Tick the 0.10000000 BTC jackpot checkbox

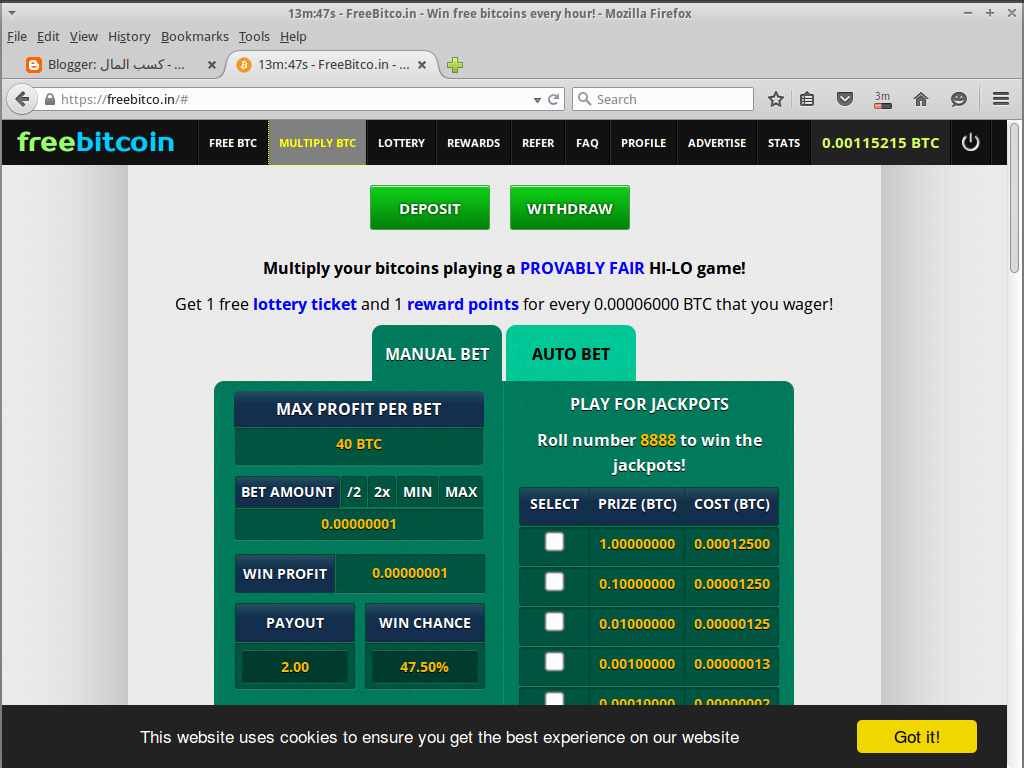[554, 582]
